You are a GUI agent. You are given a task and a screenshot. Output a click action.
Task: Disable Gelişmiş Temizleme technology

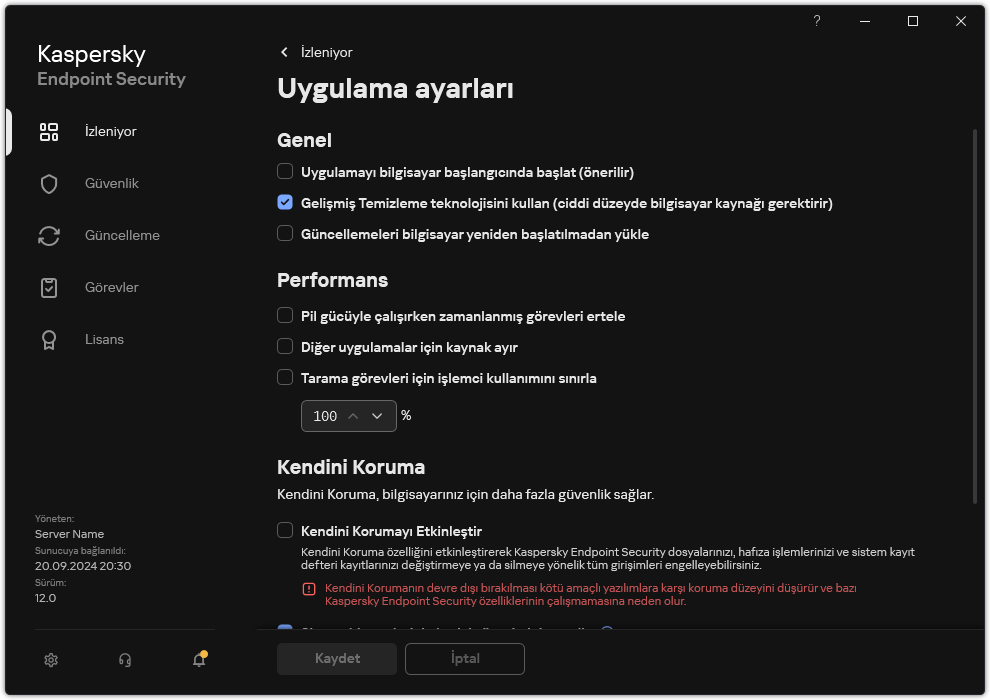point(284,202)
